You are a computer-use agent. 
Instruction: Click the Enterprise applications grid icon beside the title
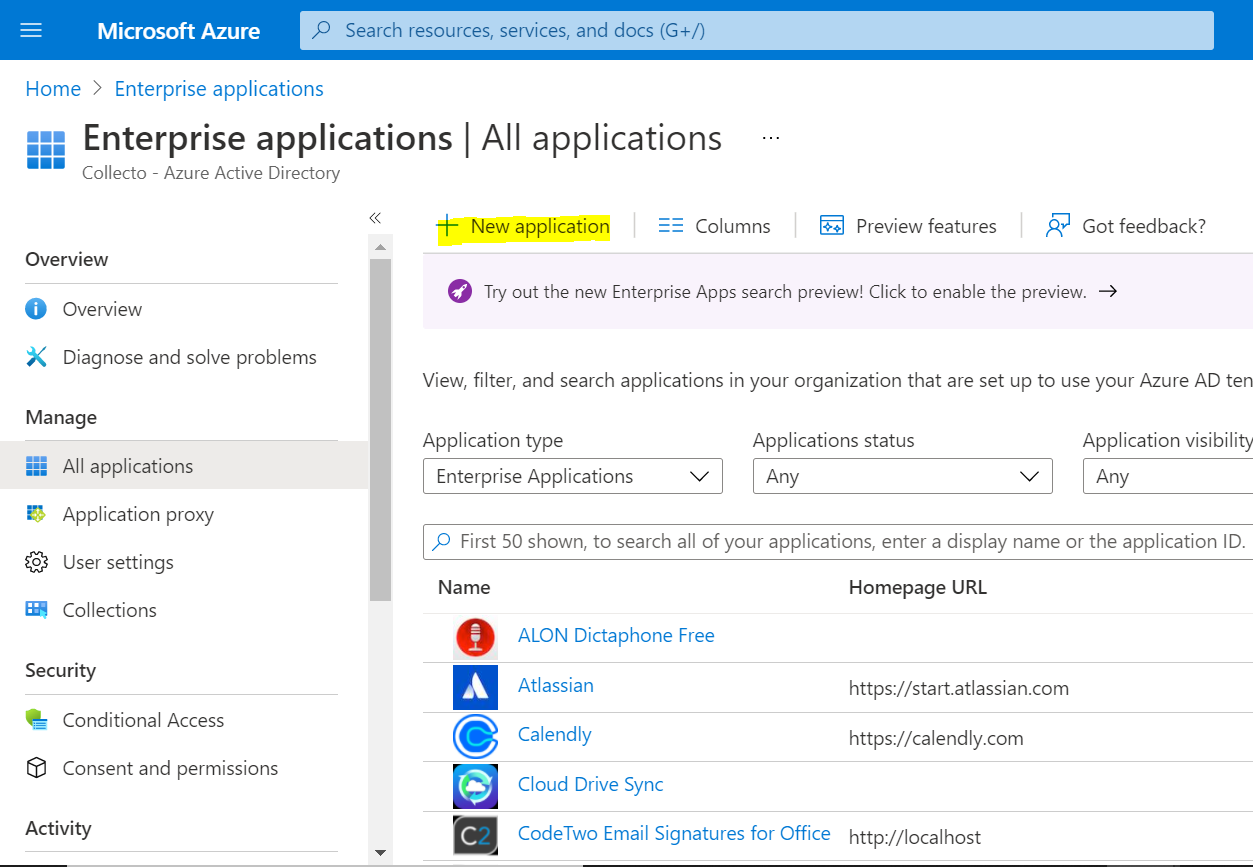coord(46,150)
